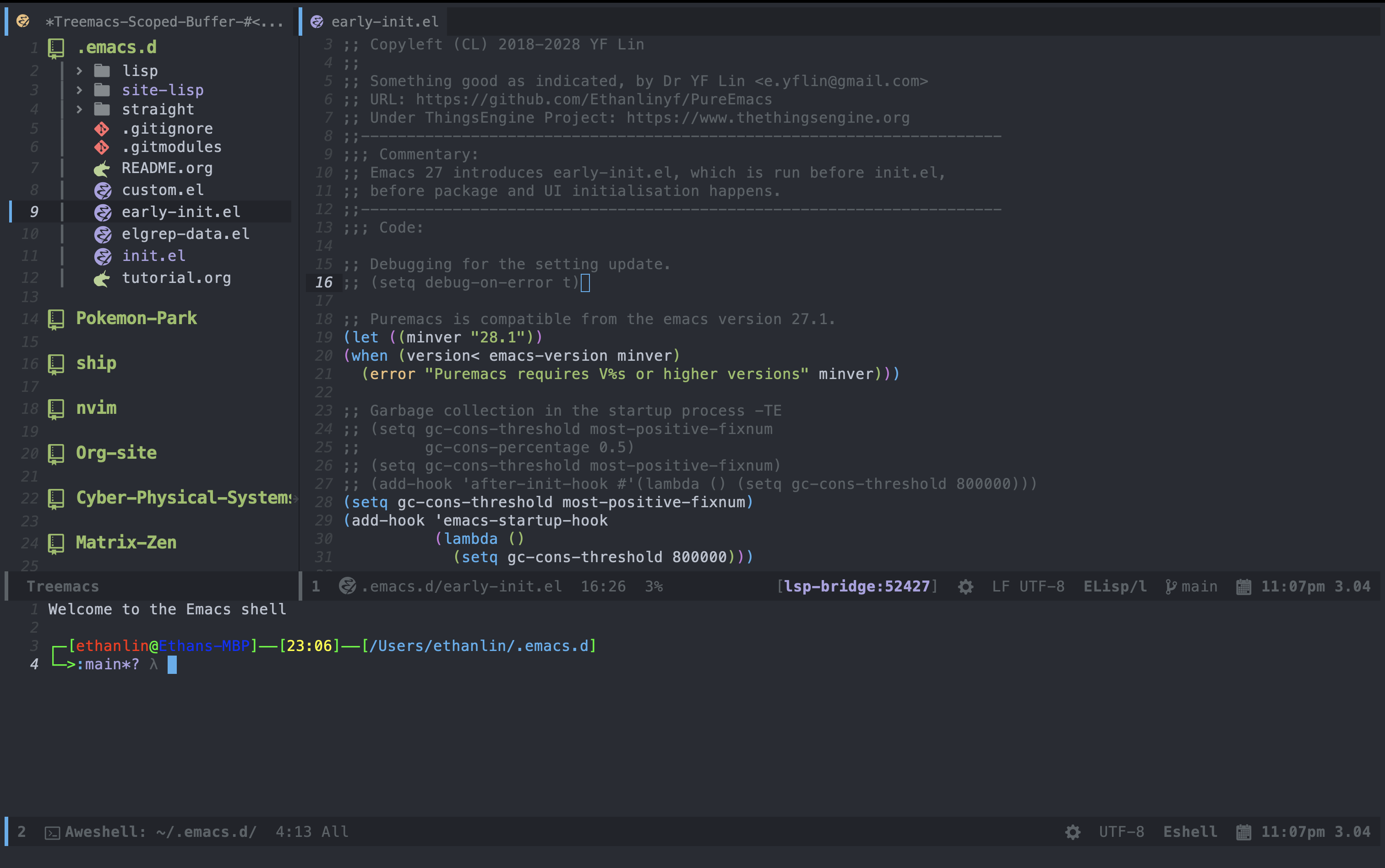Expand the lisp folder chevron
This screenshot has height=868, width=1385.
(79, 71)
